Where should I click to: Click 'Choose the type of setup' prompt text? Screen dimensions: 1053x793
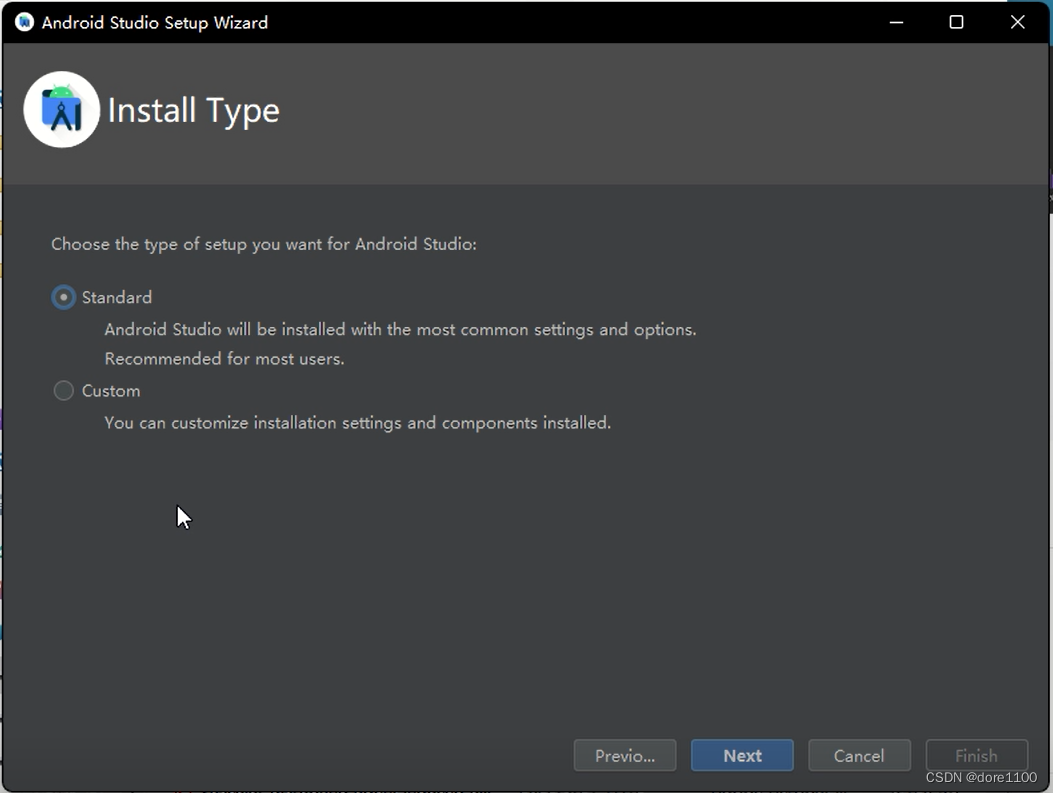(x=264, y=244)
